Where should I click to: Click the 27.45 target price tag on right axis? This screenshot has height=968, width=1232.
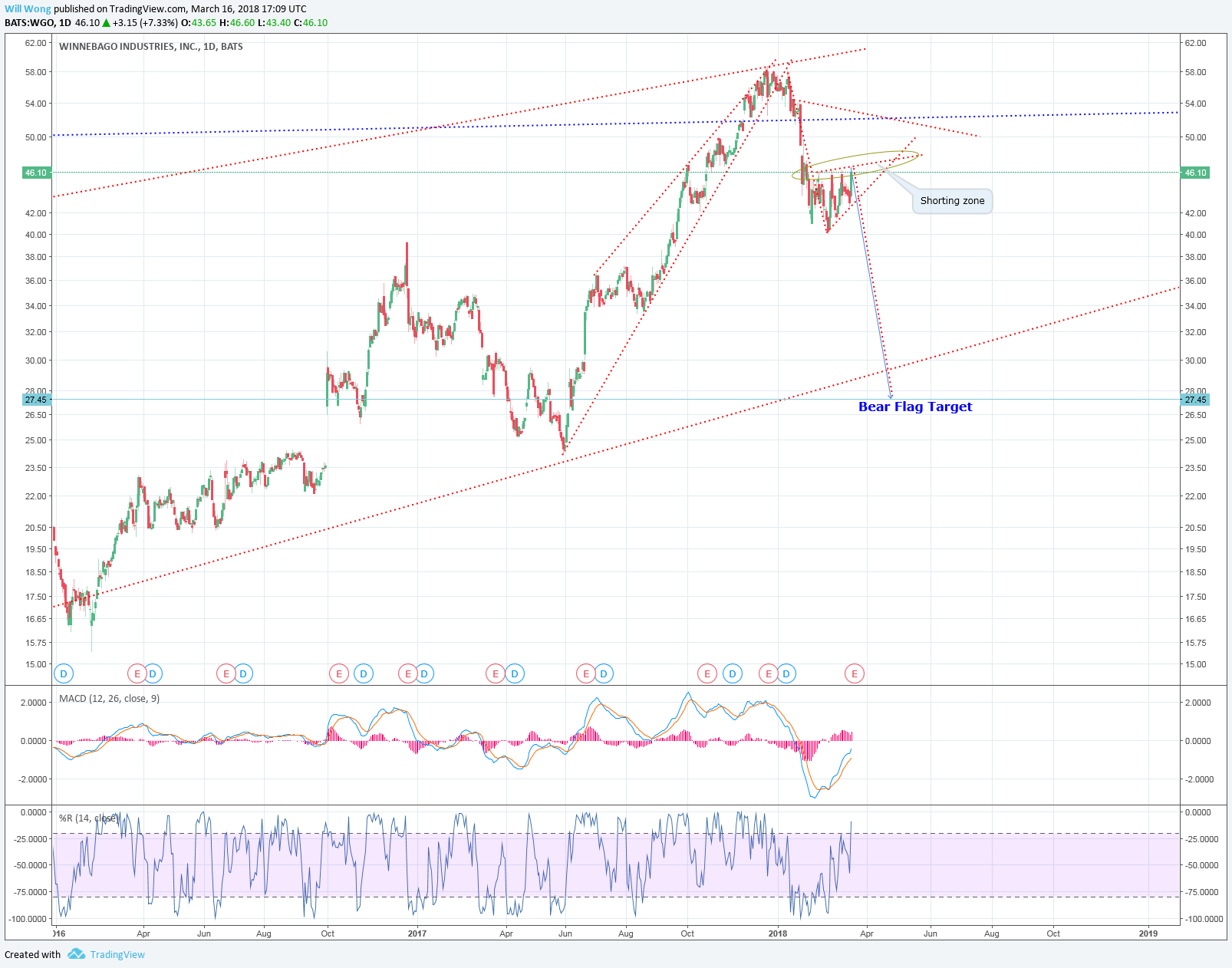point(1196,400)
